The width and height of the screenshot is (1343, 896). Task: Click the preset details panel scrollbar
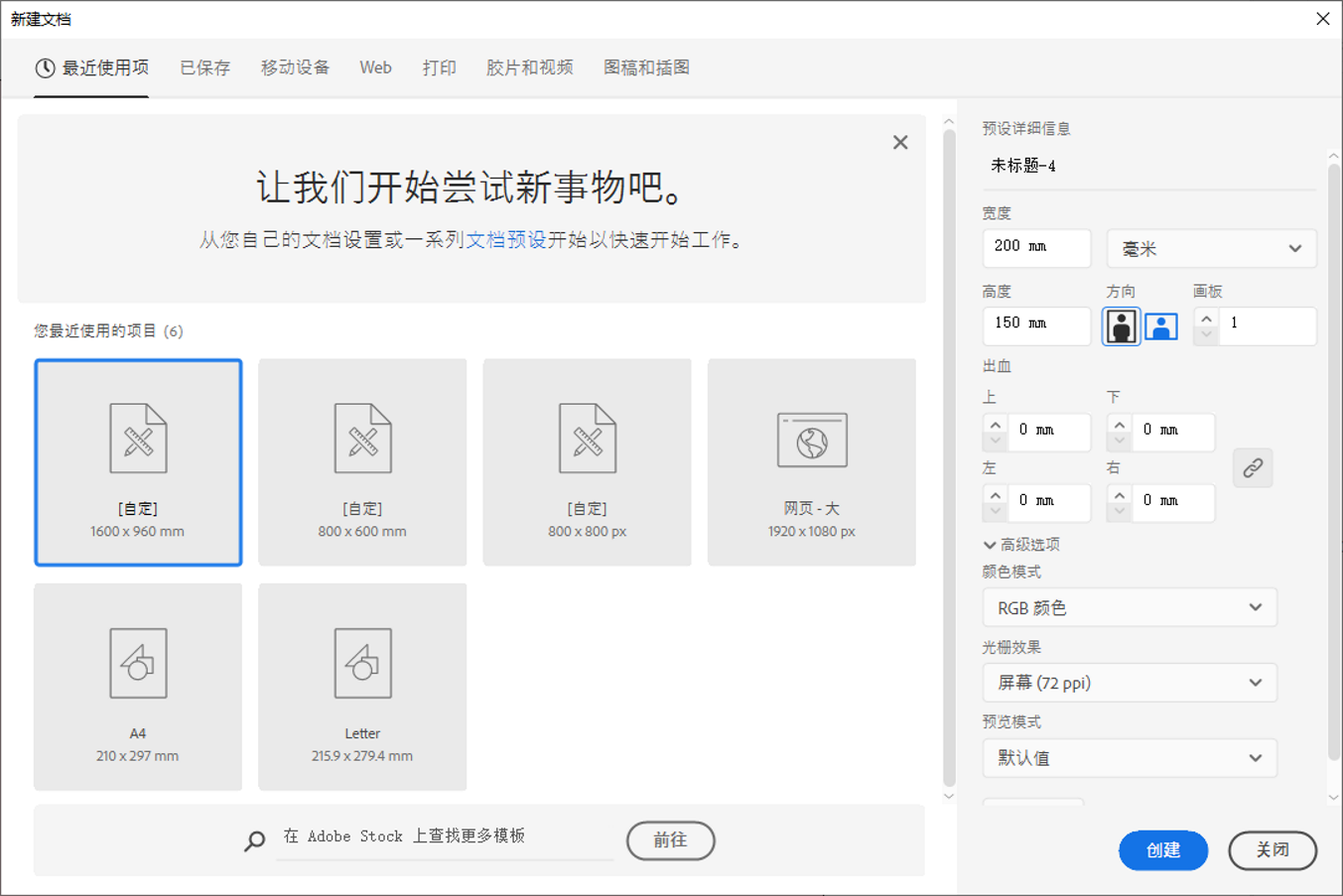(1334, 461)
